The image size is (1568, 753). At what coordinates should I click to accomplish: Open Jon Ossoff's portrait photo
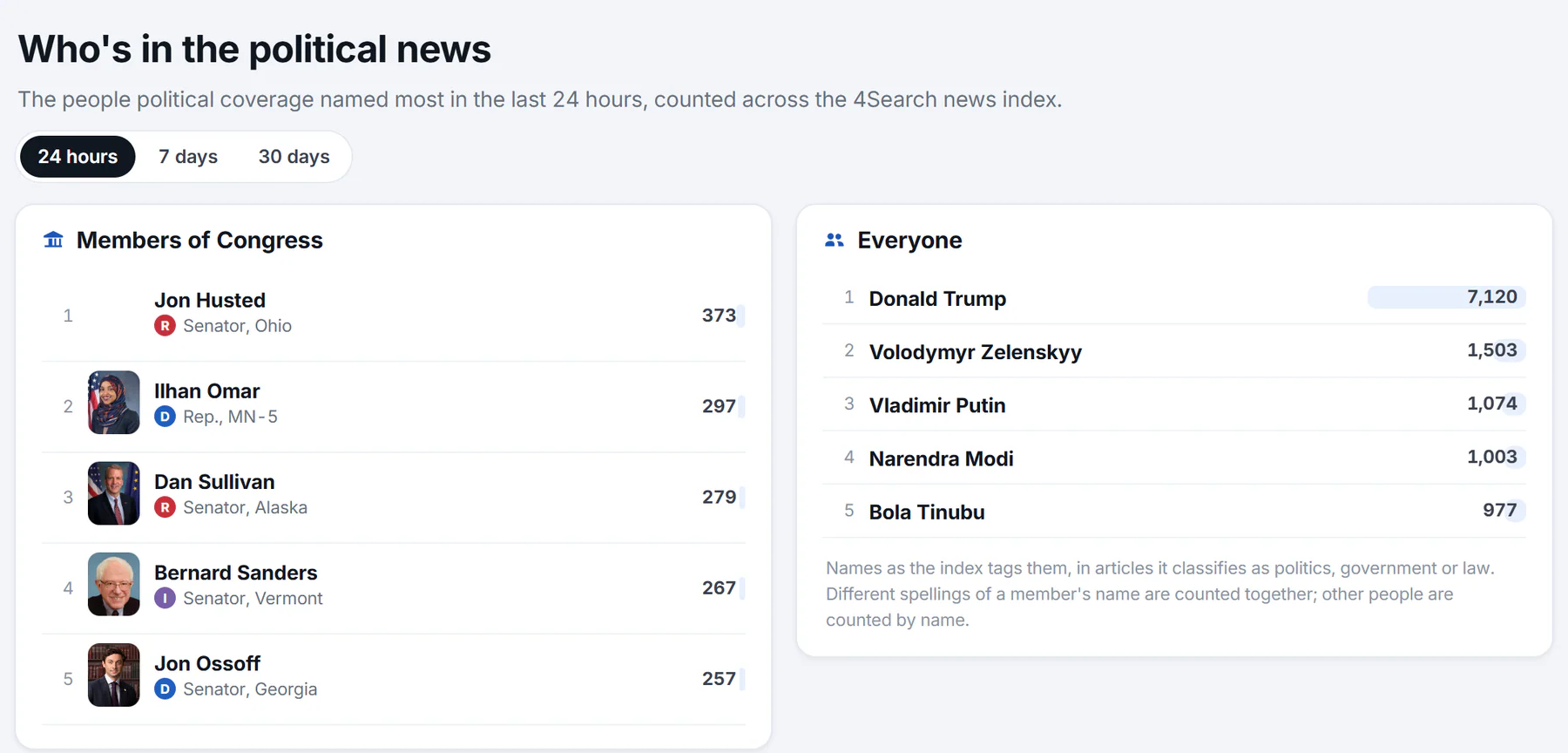(114, 675)
